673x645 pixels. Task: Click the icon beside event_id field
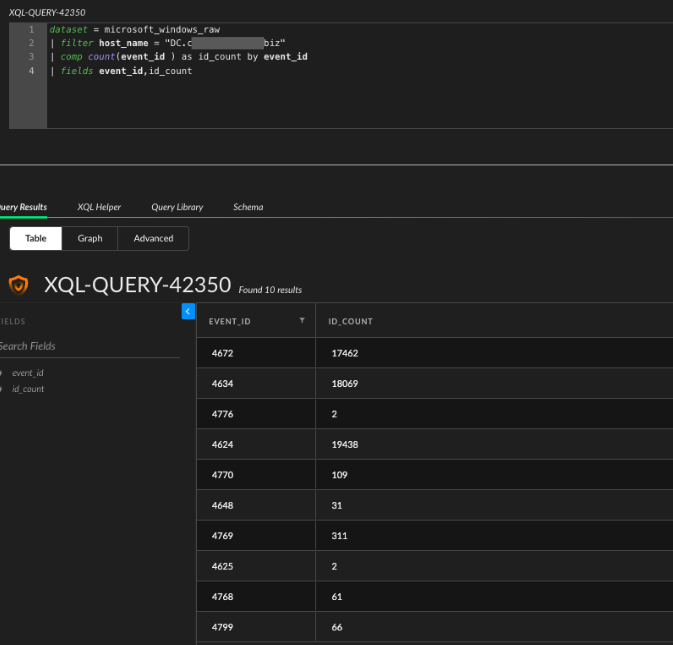coord(2,372)
